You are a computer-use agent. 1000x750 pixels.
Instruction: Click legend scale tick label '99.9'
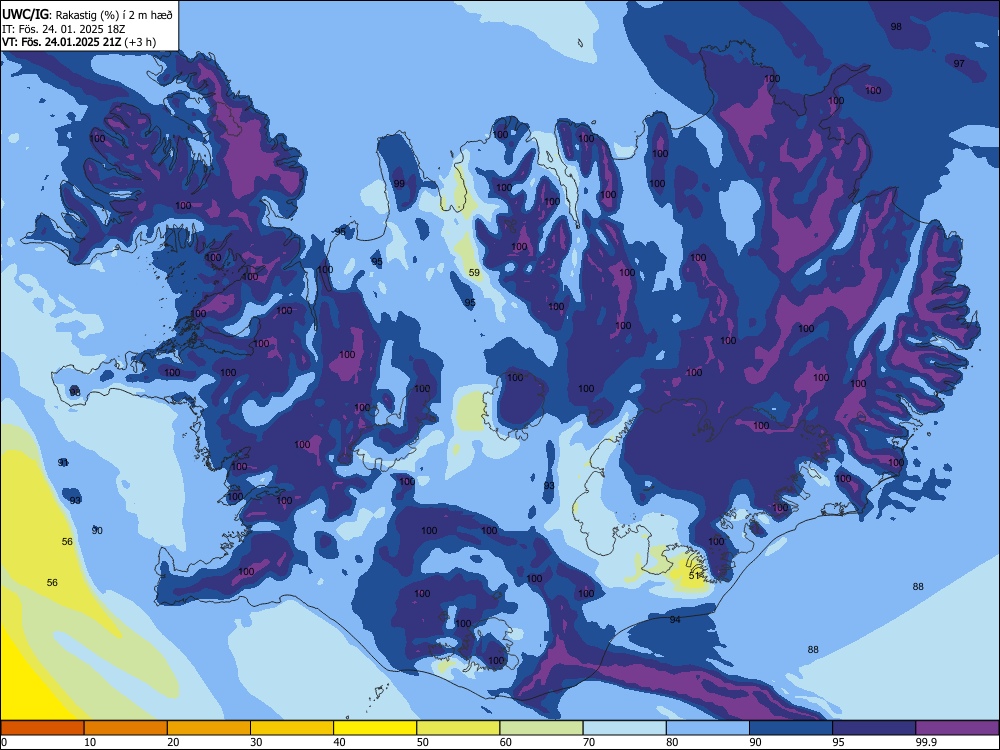point(925,742)
